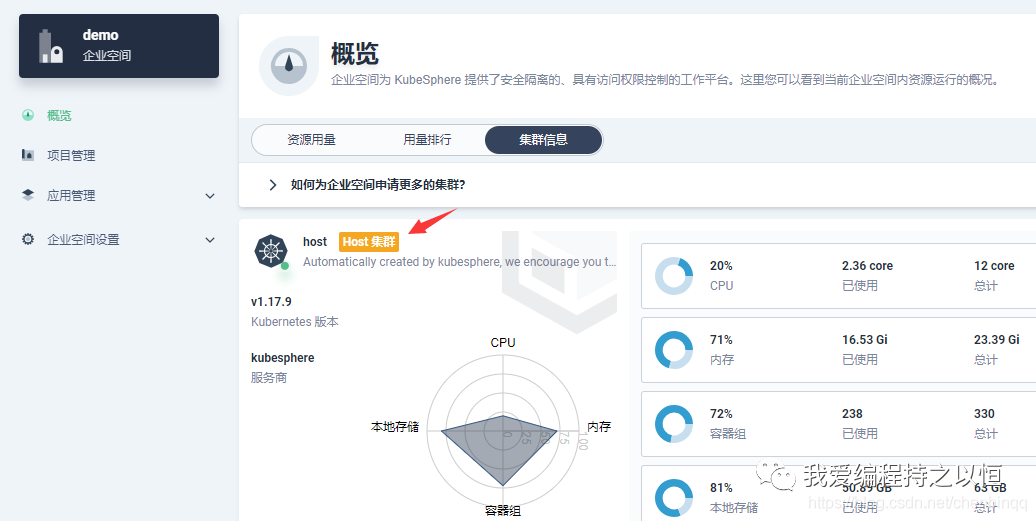Image resolution: width=1036 pixels, height=521 pixels.
Task: Click the 330 pods total value
Action: click(x=984, y=413)
